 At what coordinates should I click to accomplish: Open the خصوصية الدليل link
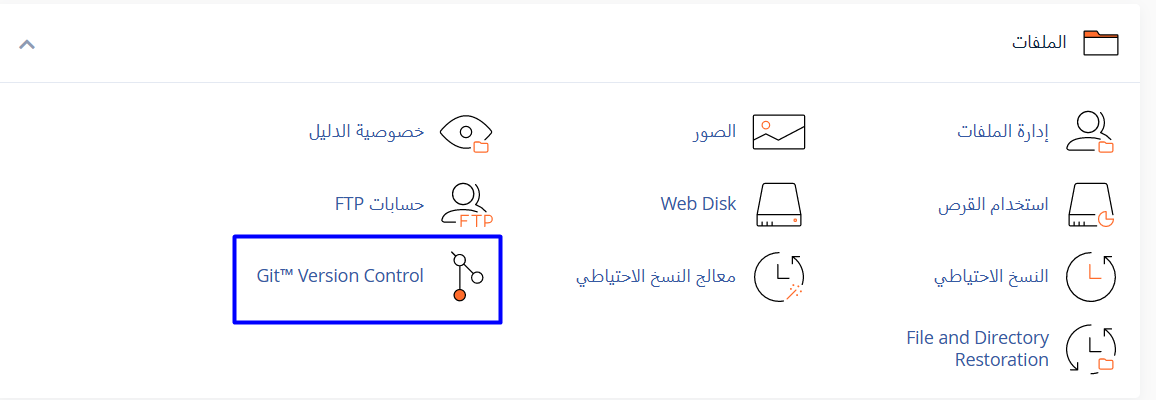[x=366, y=132]
